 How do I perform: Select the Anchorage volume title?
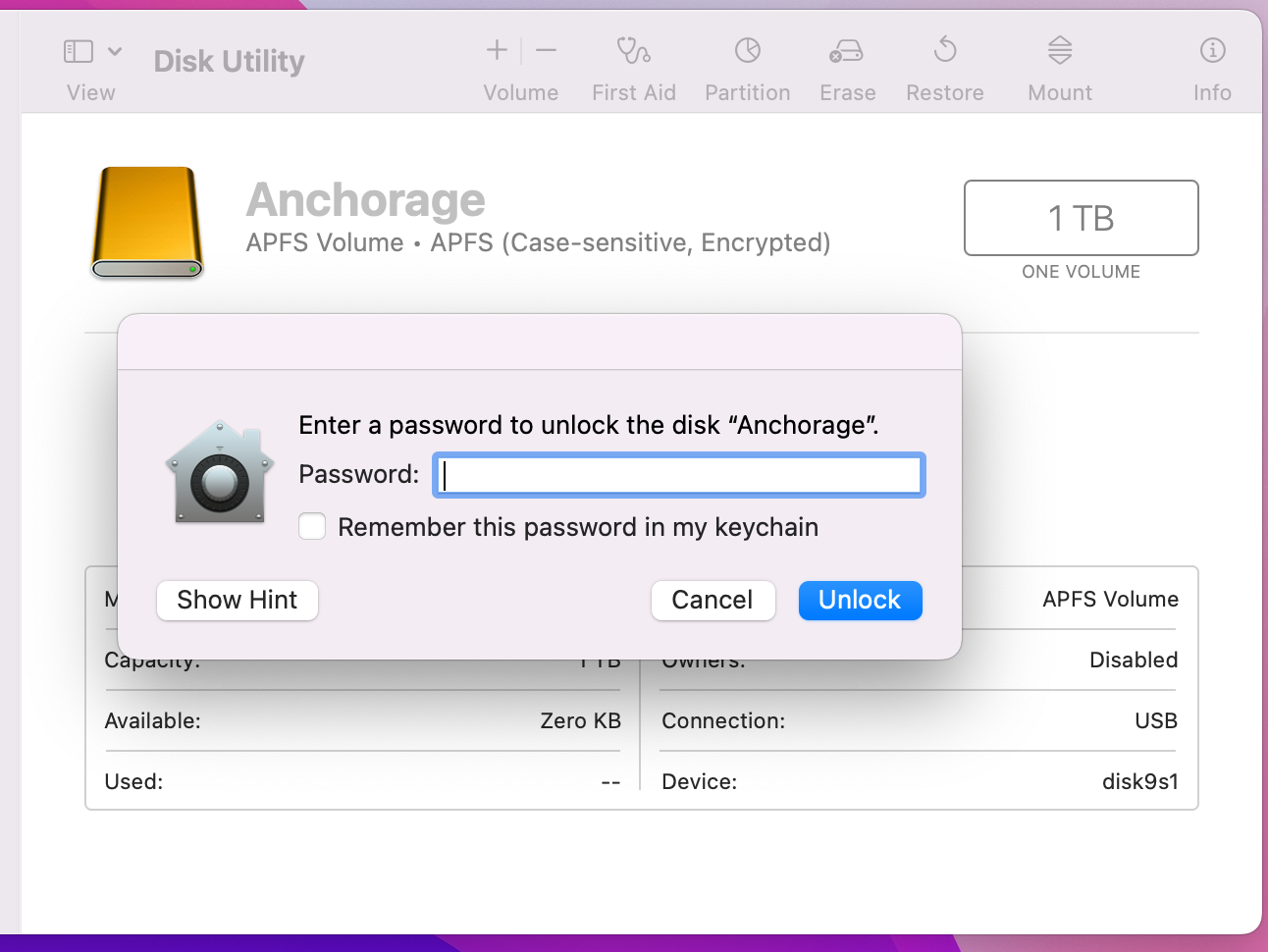[366, 200]
